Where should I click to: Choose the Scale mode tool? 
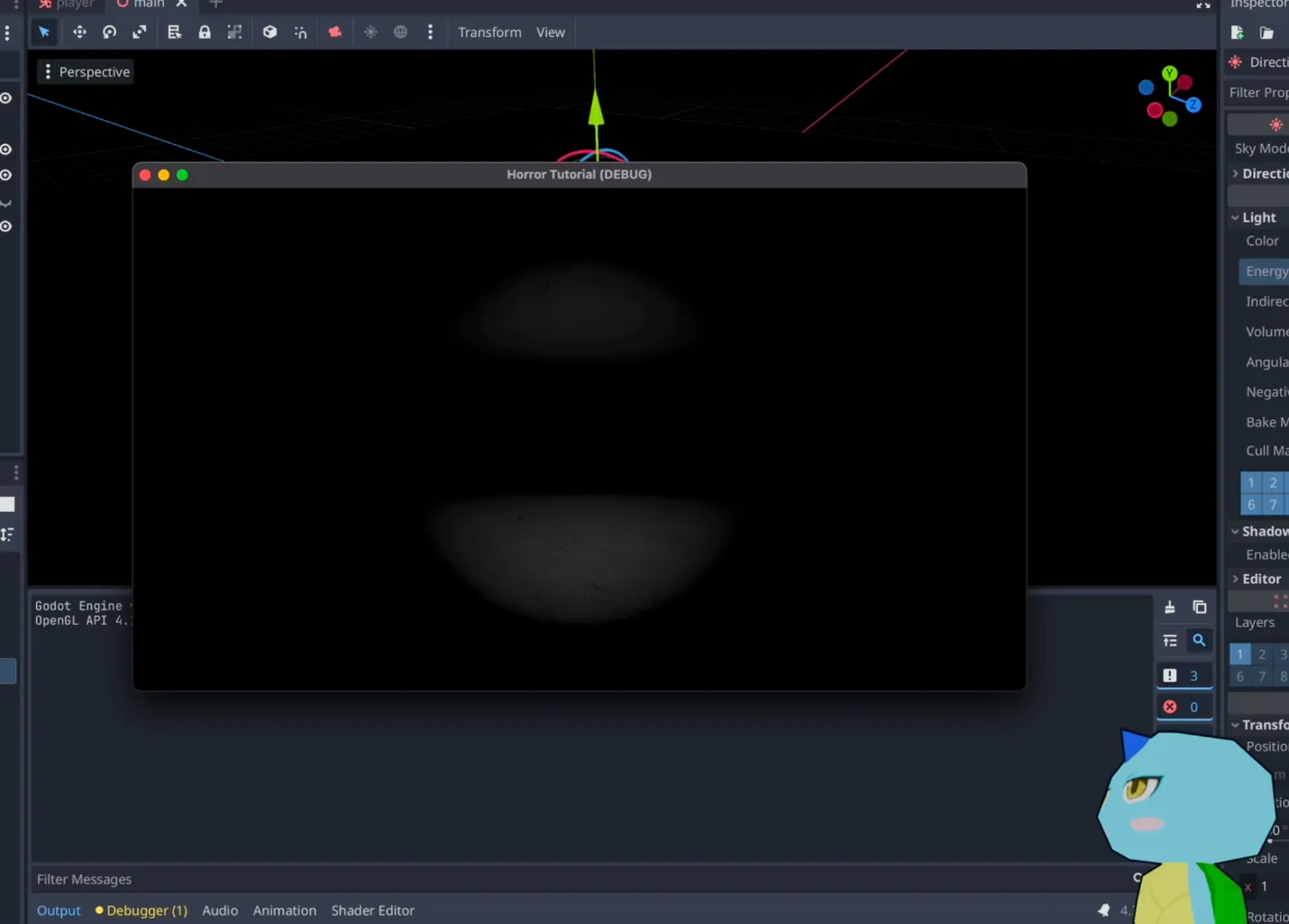tap(140, 32)
